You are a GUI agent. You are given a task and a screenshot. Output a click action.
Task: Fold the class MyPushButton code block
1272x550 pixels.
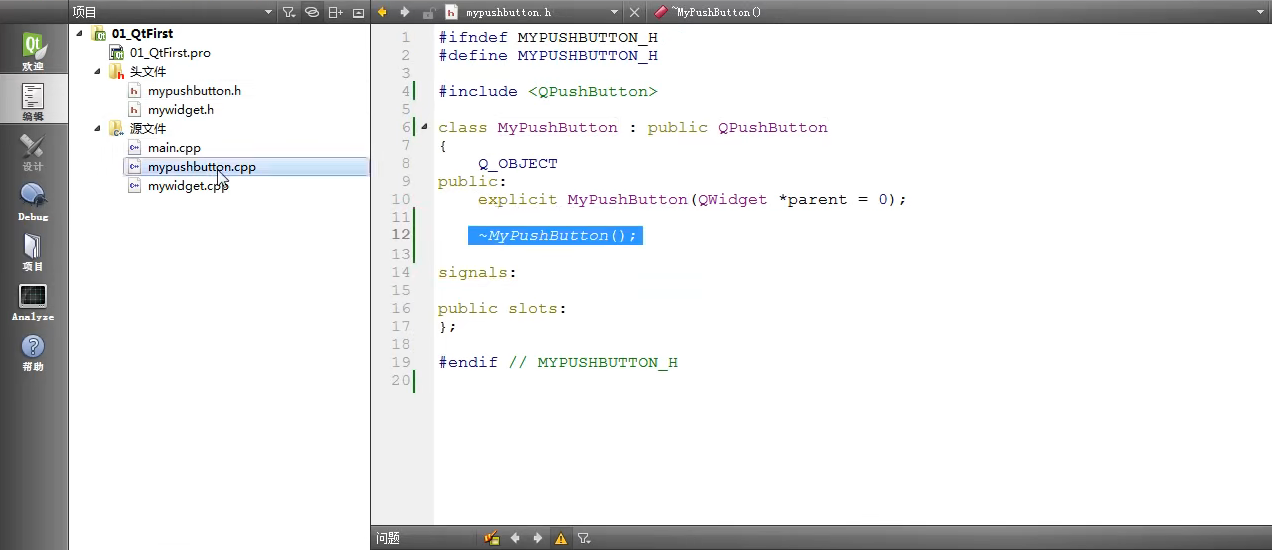(423, 127)
